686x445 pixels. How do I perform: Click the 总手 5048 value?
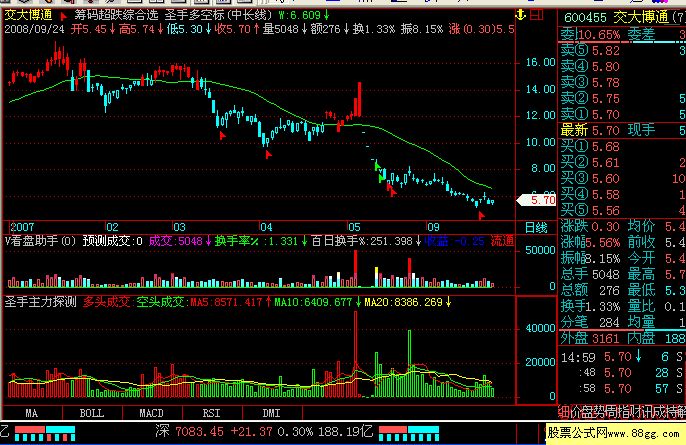(606, 274)
